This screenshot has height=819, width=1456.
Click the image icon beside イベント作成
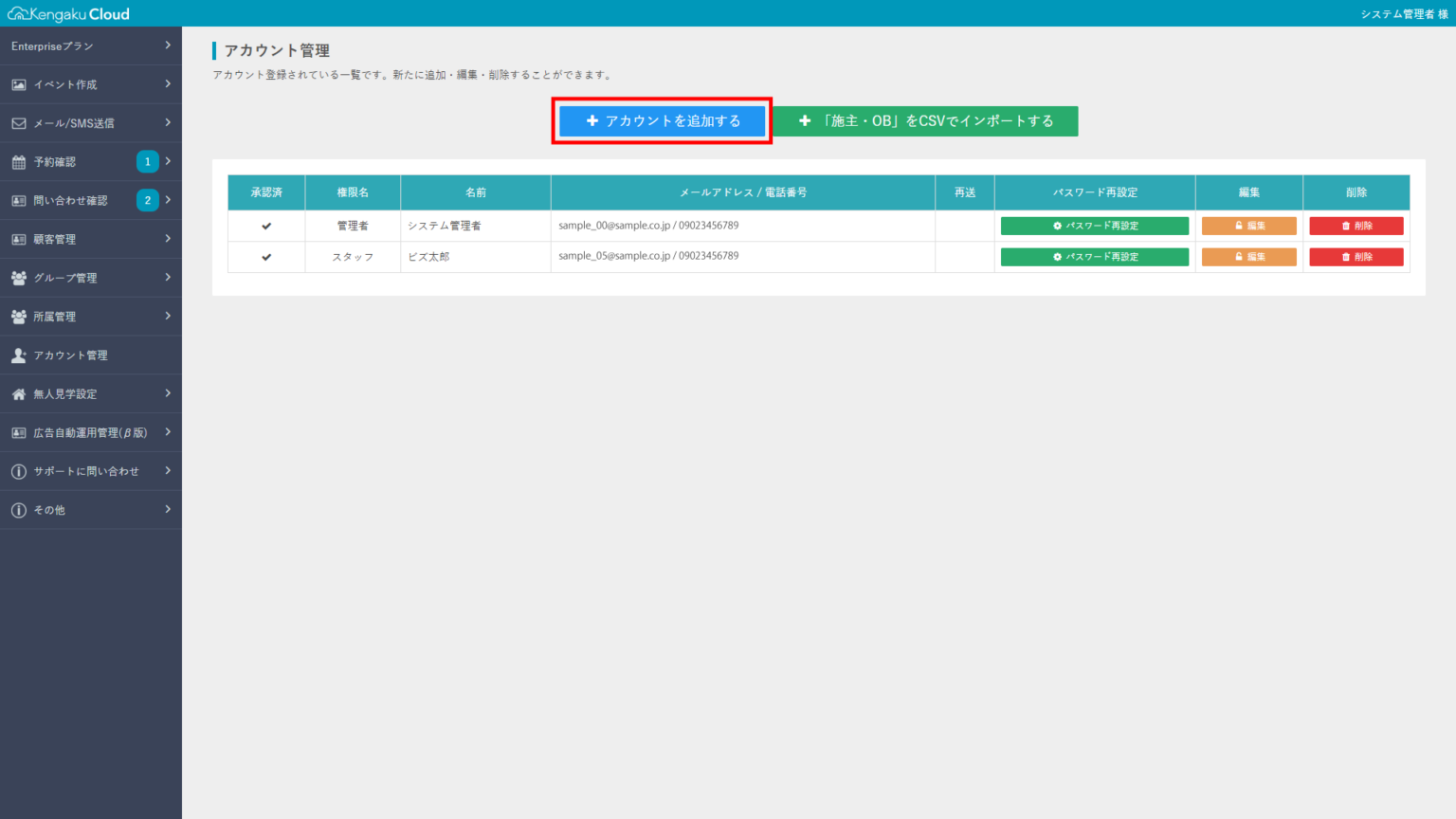pyautogui.click(x=19, y=84)
